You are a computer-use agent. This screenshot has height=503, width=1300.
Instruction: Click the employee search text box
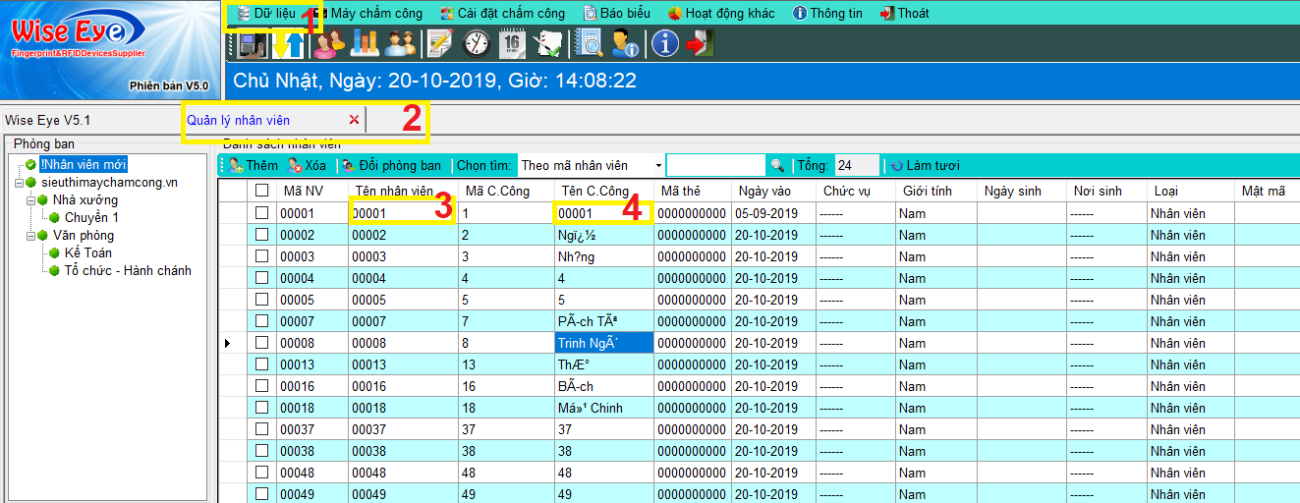click(716, 165)
